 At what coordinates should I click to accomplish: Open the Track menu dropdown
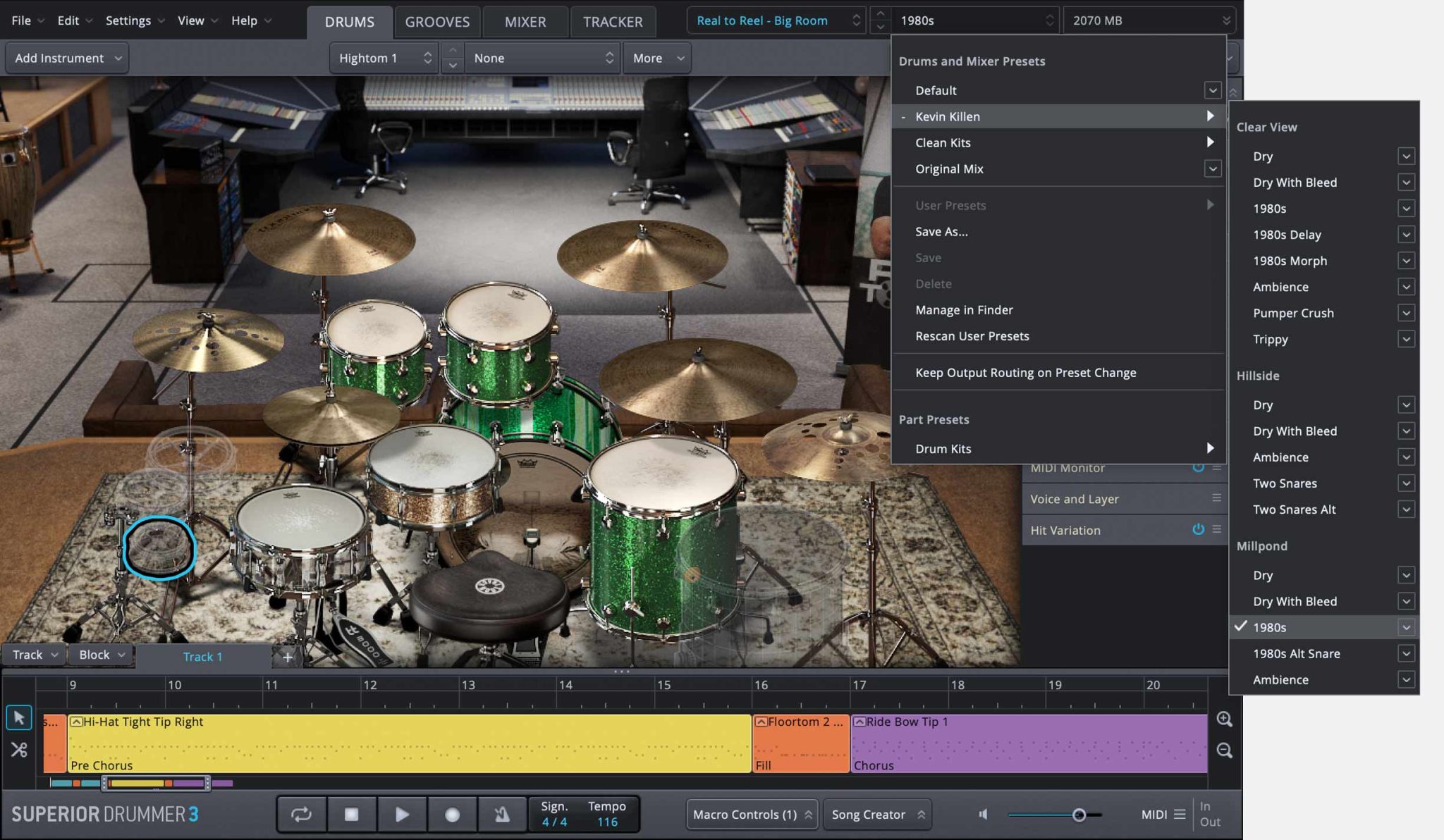coord(35,655)
